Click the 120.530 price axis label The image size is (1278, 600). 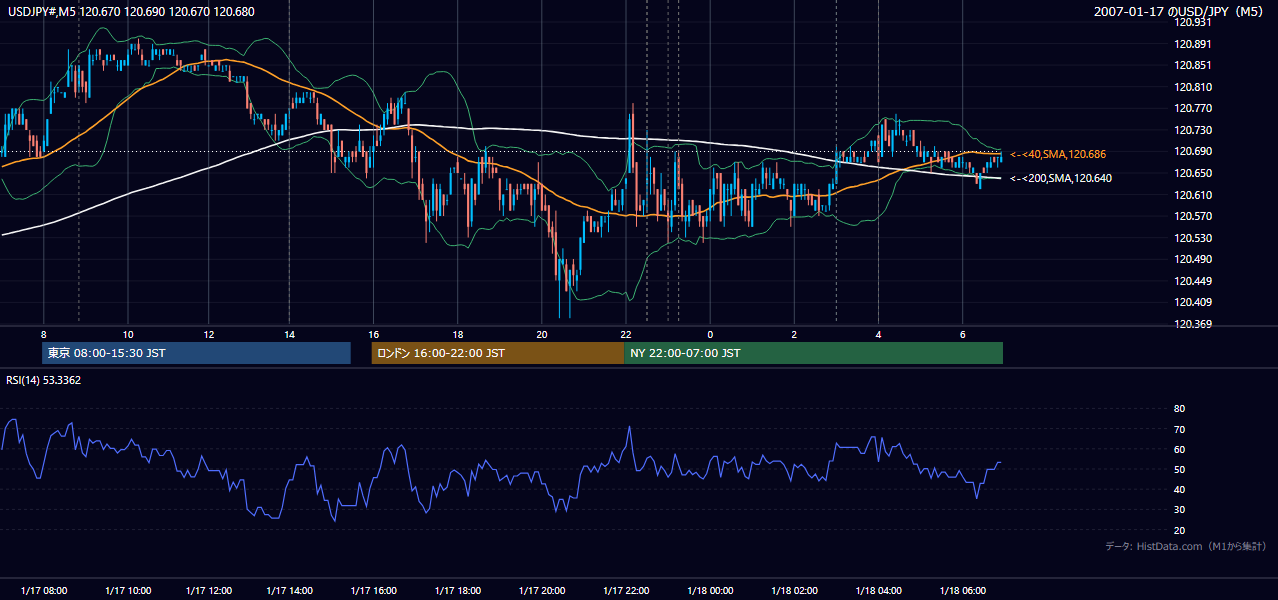click(1193, 238)
